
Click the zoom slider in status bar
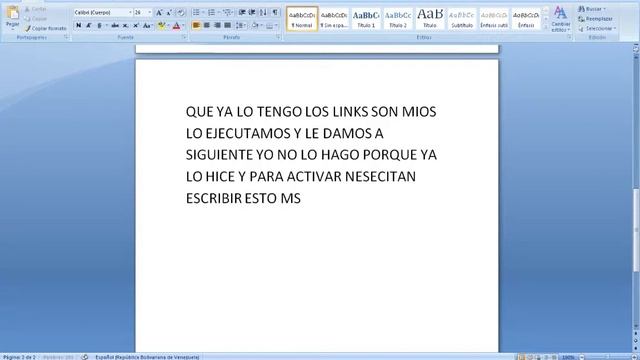click(x=608, y=357)
